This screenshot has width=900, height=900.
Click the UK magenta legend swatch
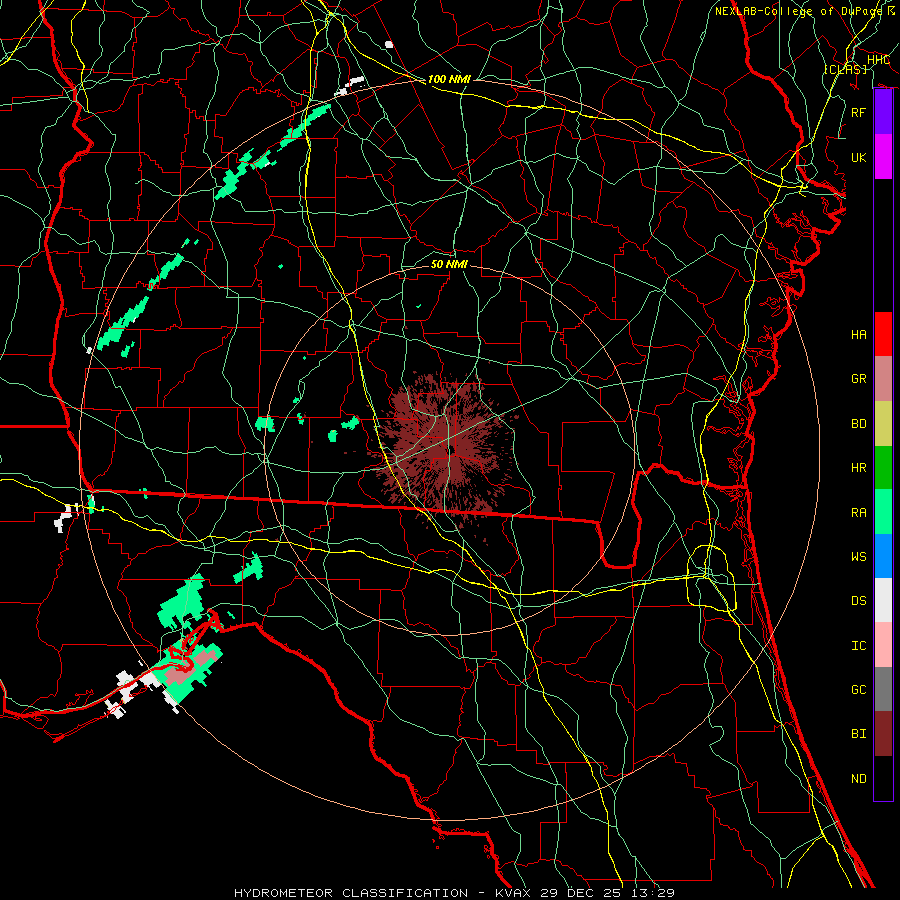[x=883, y=157]
